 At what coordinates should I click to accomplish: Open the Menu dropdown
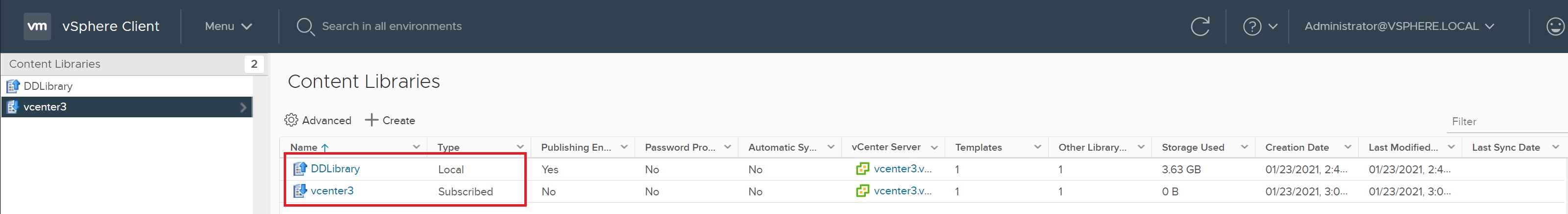(228, 26)
